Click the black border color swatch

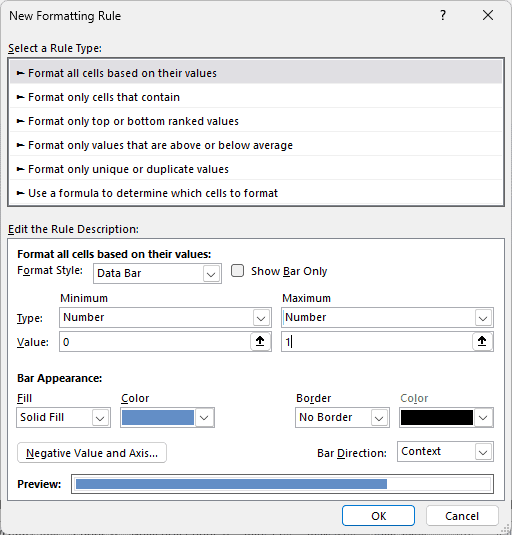[x=437, y=418]
